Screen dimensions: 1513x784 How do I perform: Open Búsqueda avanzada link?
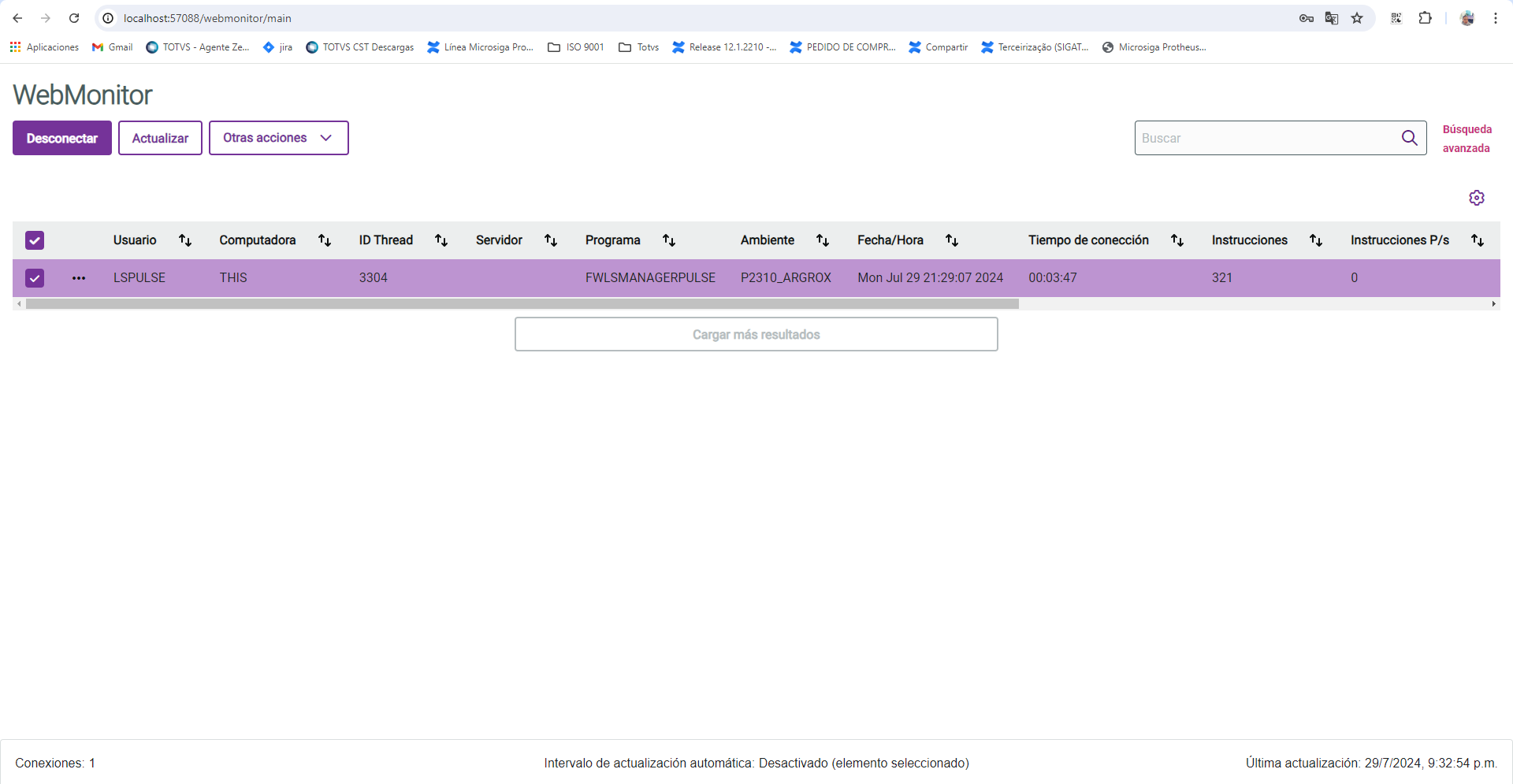pyautogui.click(x=1467, y=139)
